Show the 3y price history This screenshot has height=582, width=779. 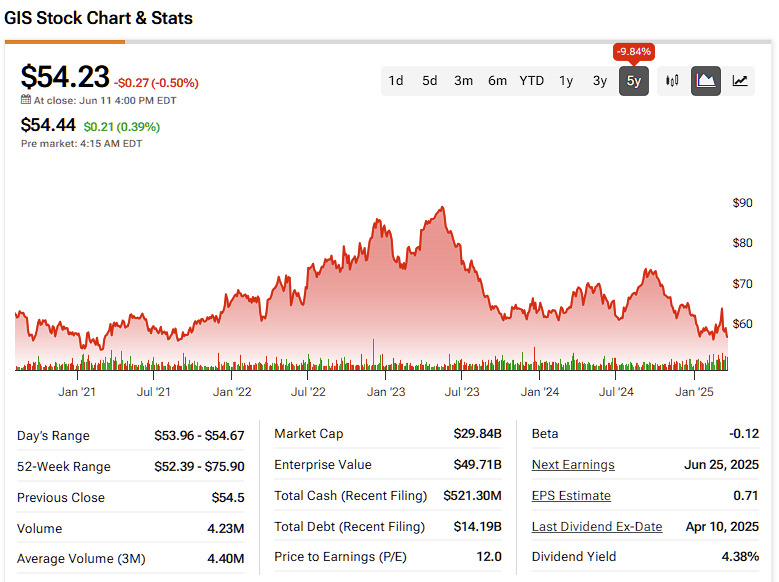tap(600, 81)
